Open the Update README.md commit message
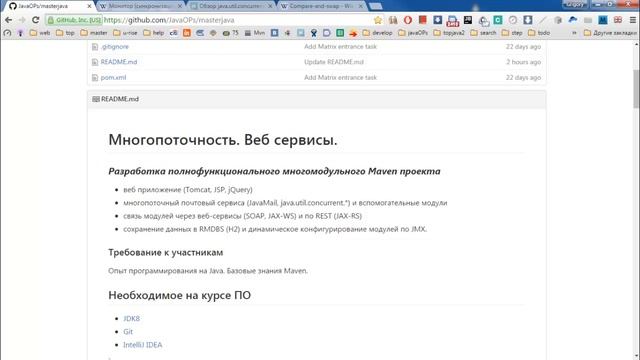 point(333,62)
